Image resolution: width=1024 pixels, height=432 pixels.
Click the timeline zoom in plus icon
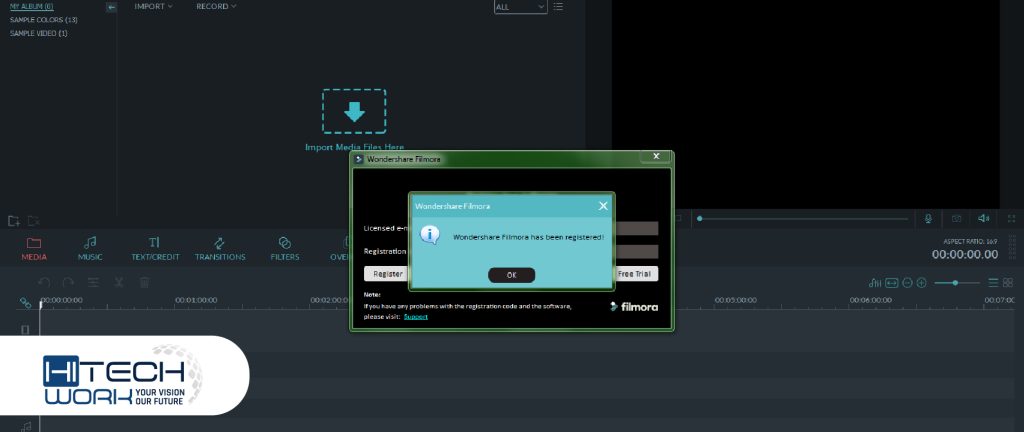[x=921, y=283]
